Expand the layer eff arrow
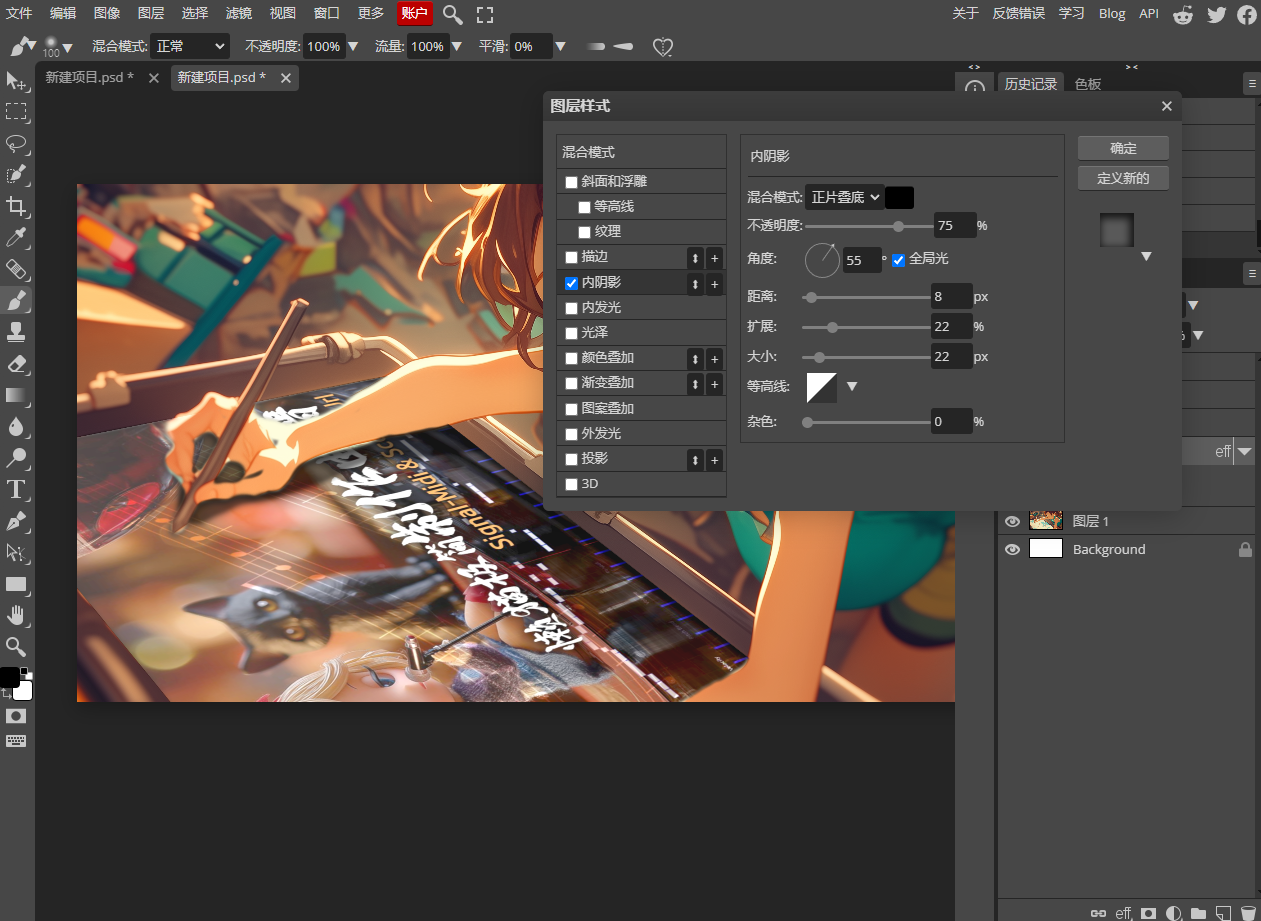Viewport: 1261px width, 921px height. coord(1245,452)
